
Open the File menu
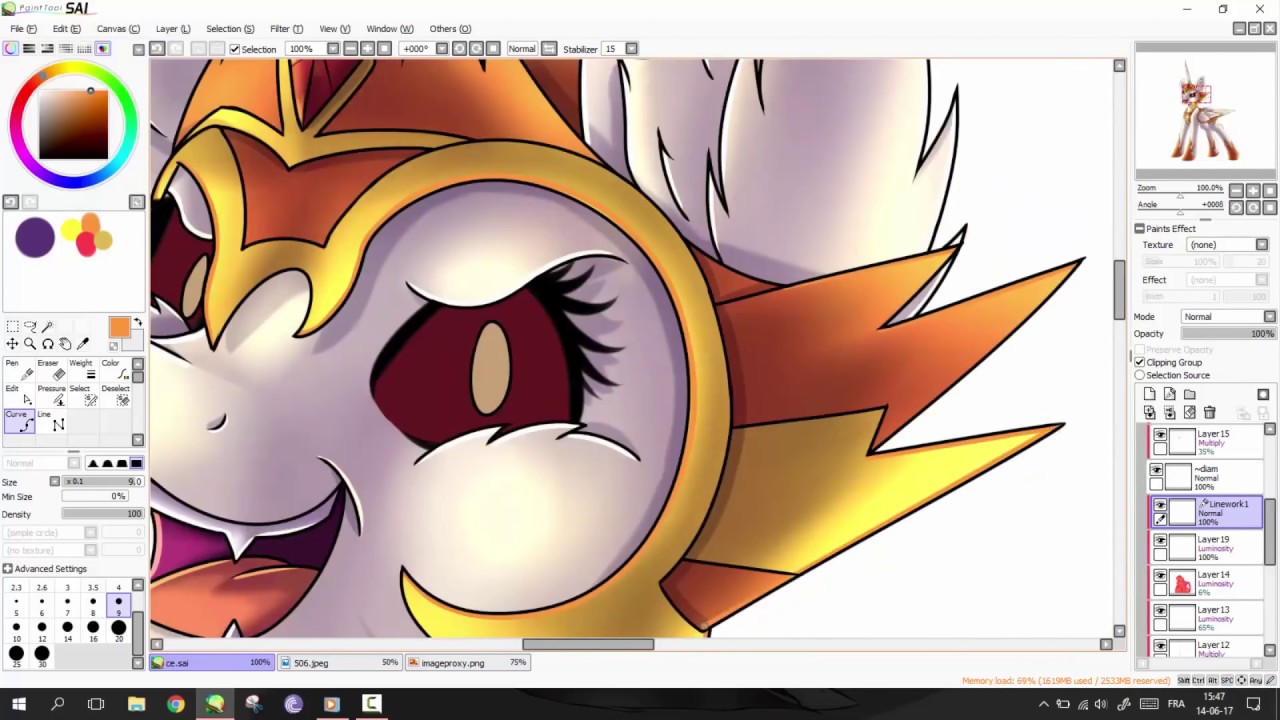click(23, 29)
